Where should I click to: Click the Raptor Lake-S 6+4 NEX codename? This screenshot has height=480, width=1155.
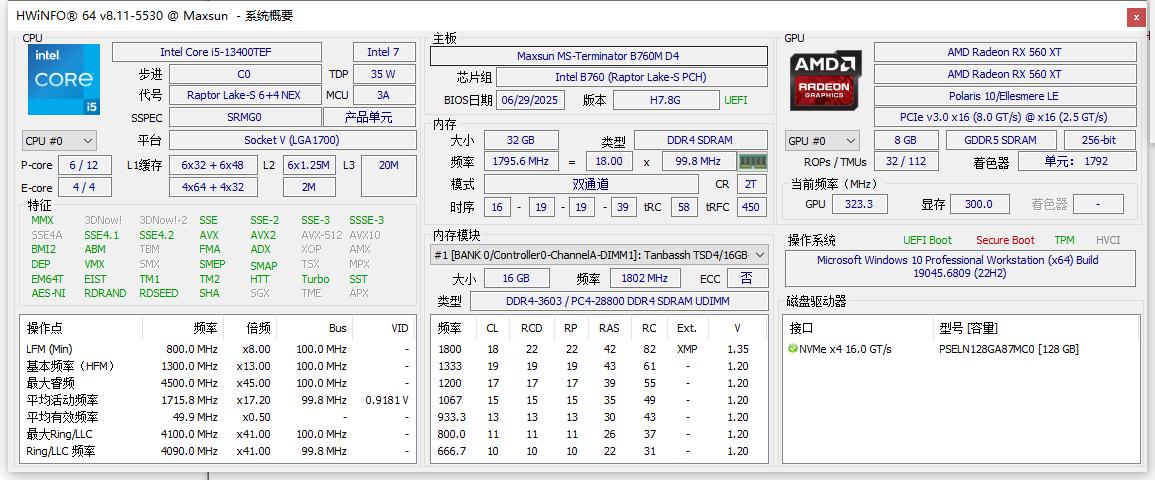[x=244, y=95]
